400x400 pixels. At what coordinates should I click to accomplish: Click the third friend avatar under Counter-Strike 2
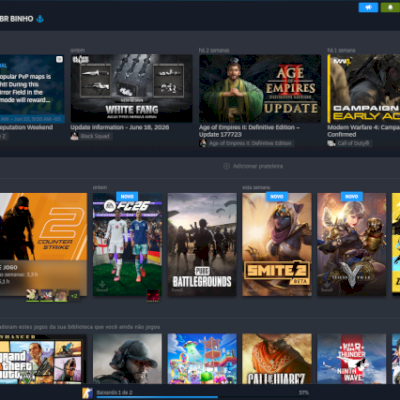tap(61, 296)
